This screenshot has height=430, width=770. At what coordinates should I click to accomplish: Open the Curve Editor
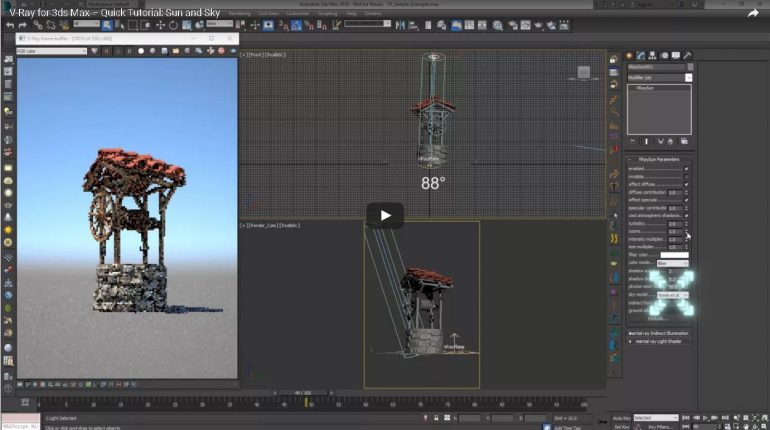tap(469, 25)
